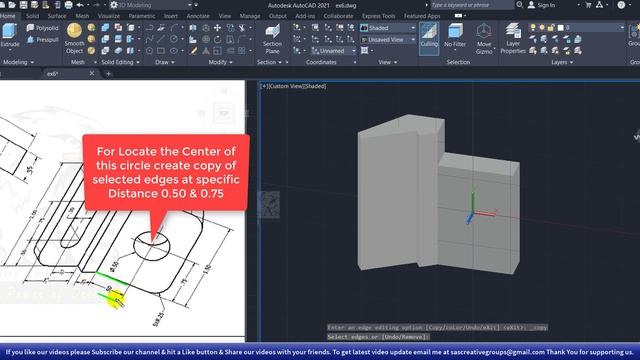
Task: Choose the Polysolid tool
Action: [x=42, y=28]
